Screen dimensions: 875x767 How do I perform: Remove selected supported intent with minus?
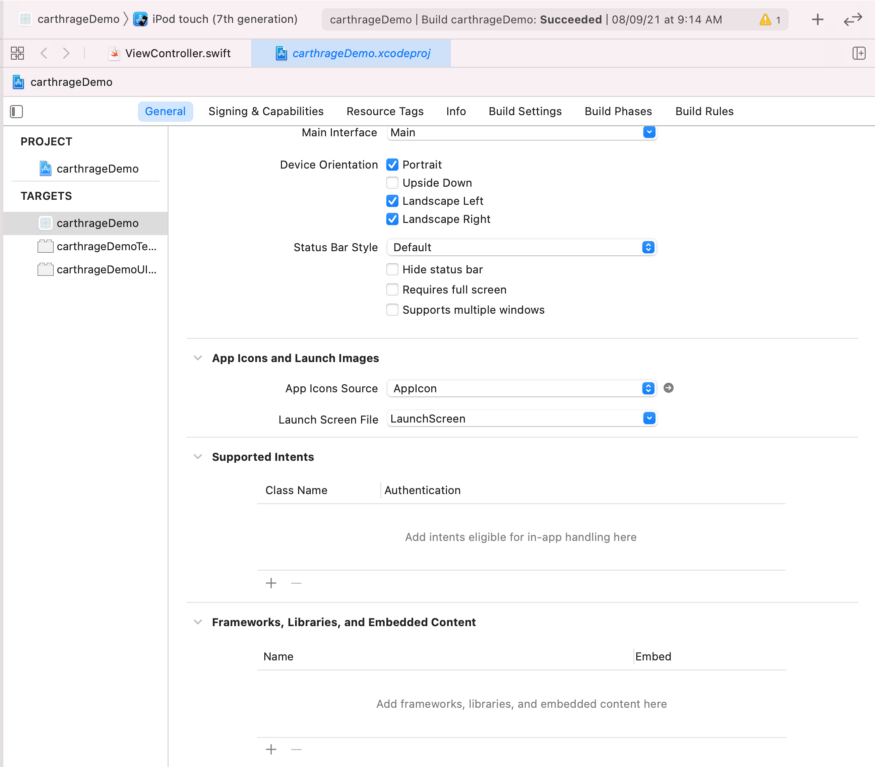point(296,583)
